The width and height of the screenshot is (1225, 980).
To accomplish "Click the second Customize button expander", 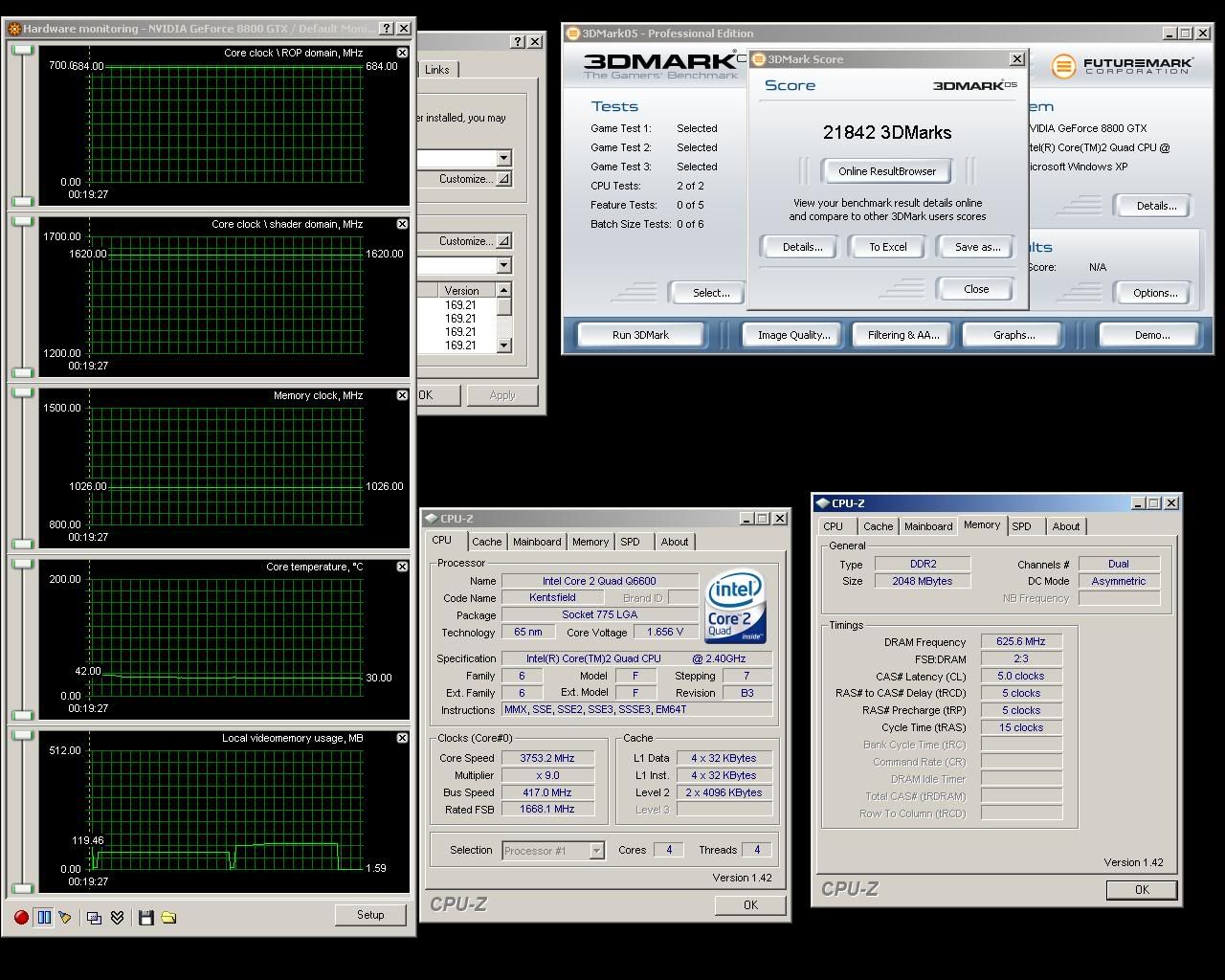I will click(x=503, y=241).
